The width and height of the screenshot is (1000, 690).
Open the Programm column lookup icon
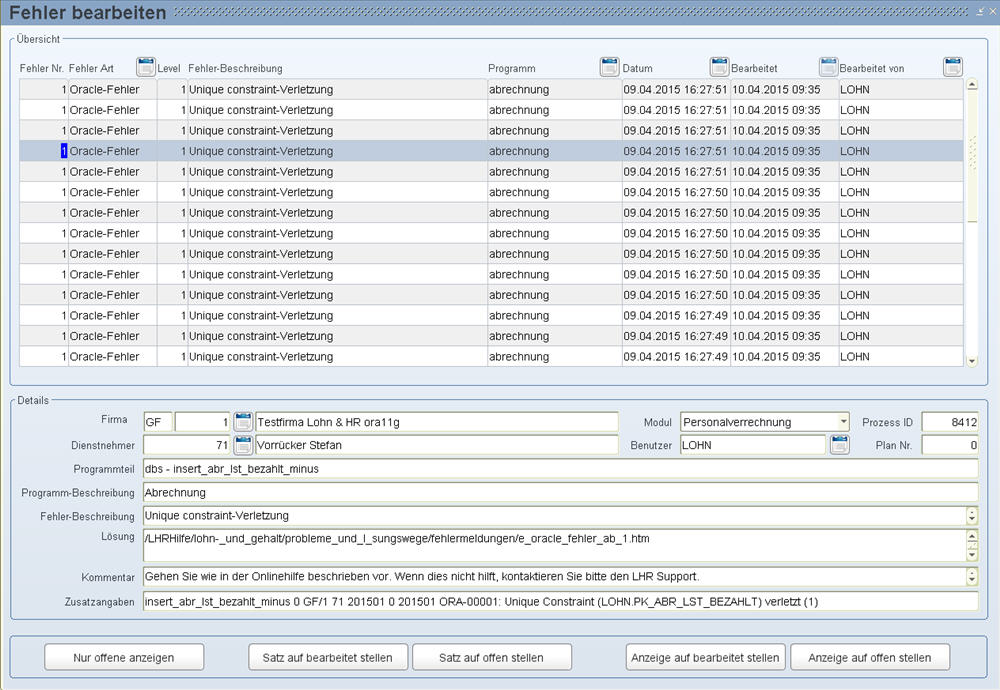click(x=610, y=66)
